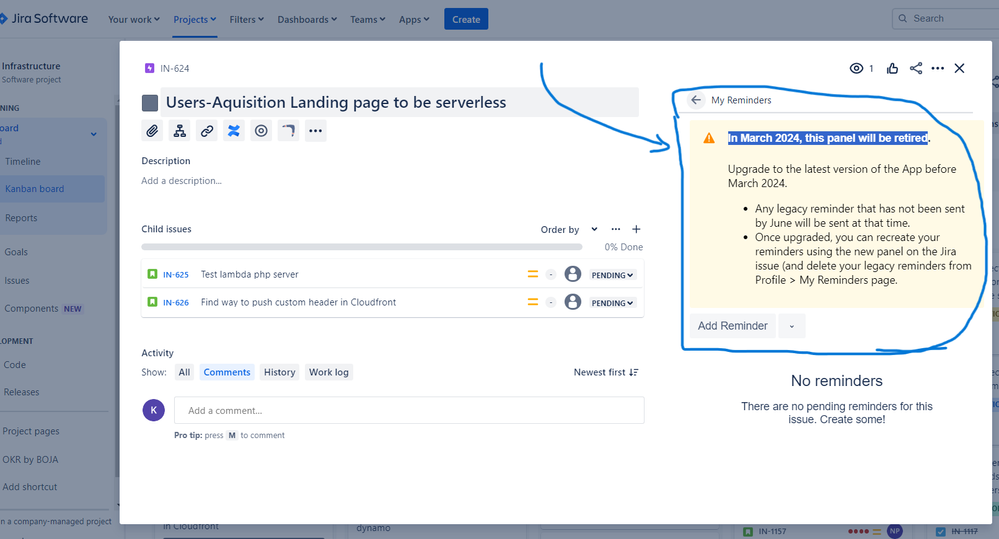Click the Add Reminder button

(x=733, y=326)
